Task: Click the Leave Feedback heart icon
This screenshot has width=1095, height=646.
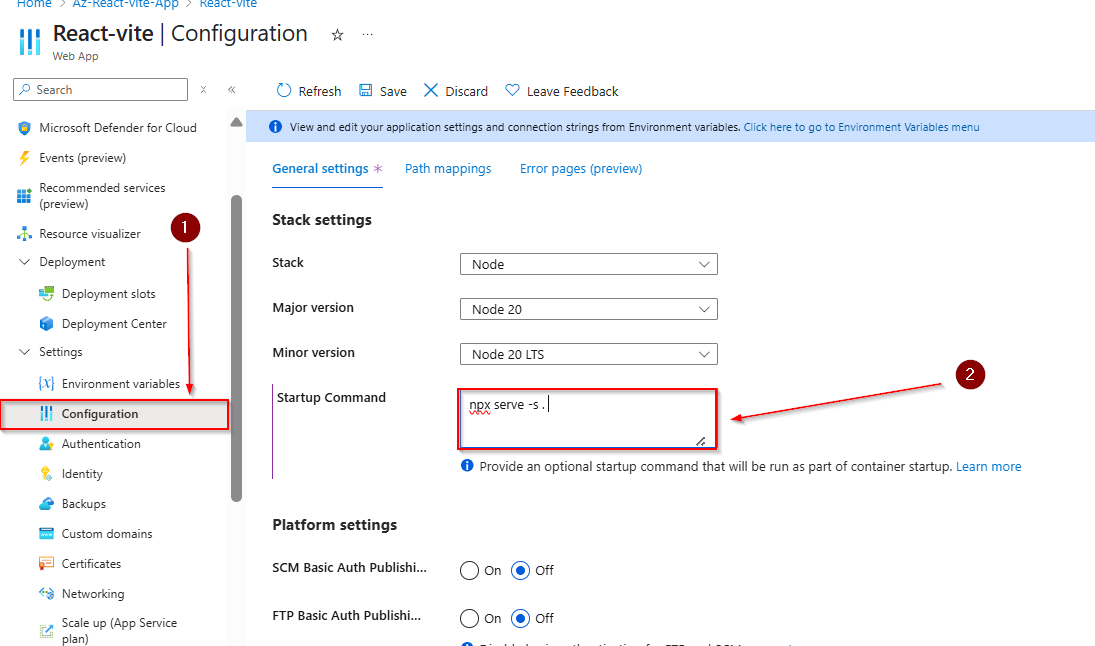Action: click(513, 90)
